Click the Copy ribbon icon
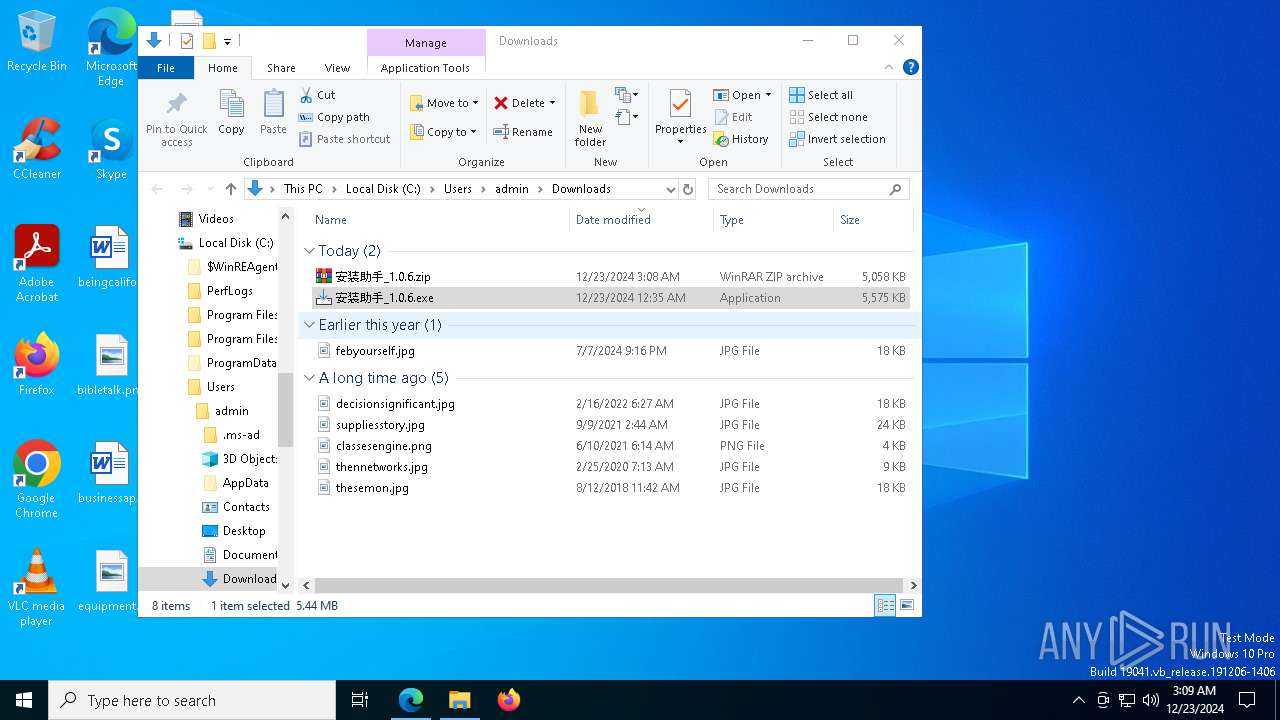This screenshot has height=720, width=1280. click(x=231, y=112)
